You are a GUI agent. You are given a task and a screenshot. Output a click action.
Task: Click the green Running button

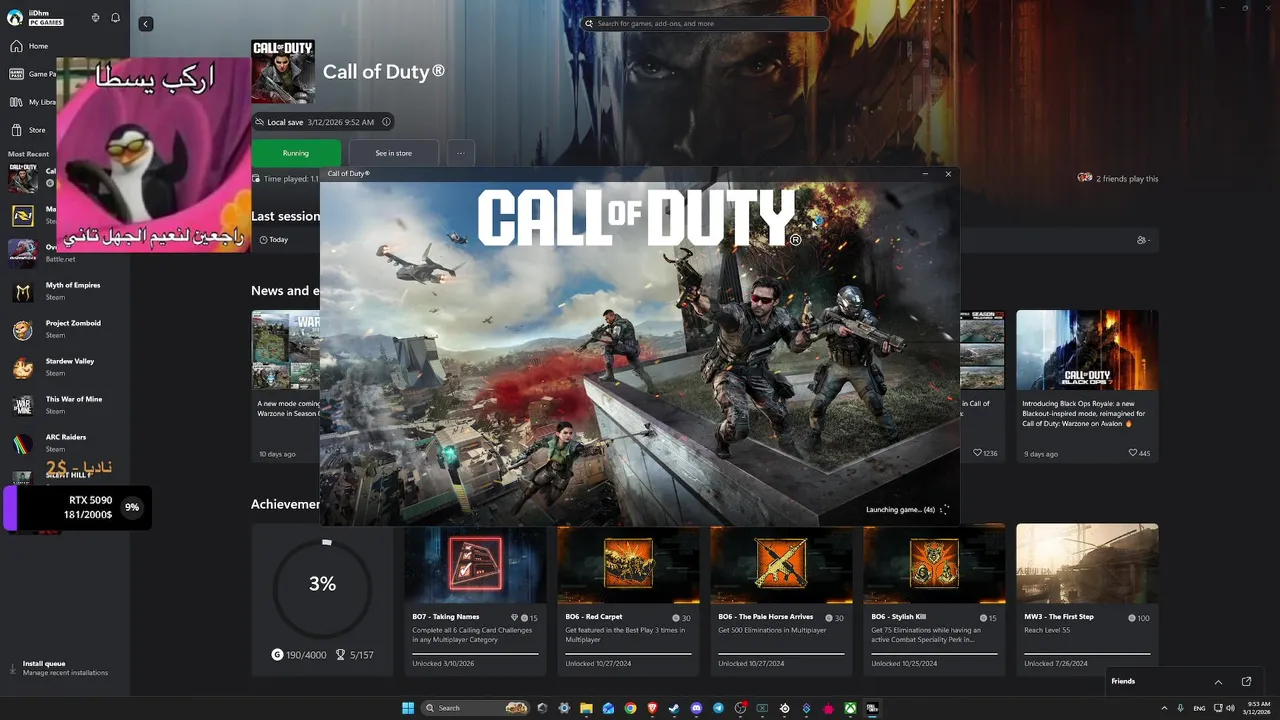coord(296,153)
